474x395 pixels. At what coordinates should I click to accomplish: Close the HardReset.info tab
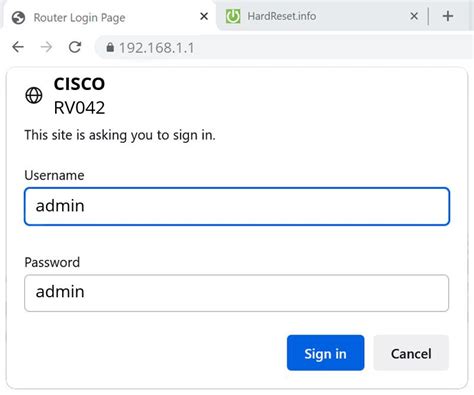pyautogui.click(x=414, y=16)
